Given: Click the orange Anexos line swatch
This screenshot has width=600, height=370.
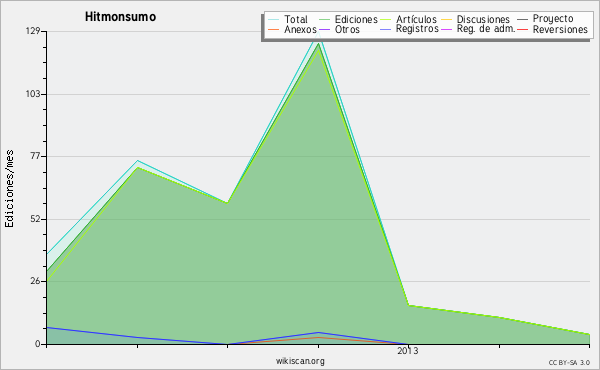Looking at the screenshot, I should 274,29.
